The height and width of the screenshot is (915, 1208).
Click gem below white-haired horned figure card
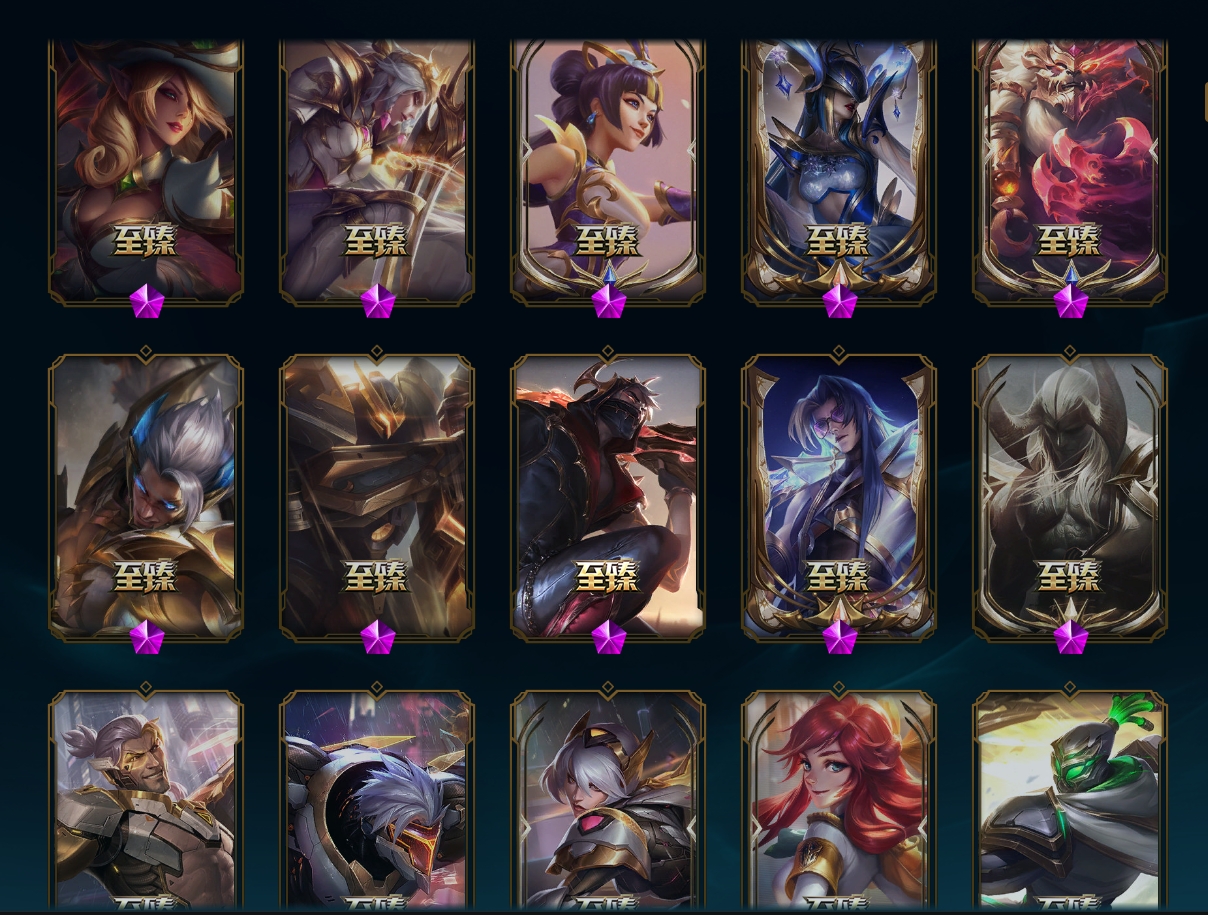(1071, 637)
